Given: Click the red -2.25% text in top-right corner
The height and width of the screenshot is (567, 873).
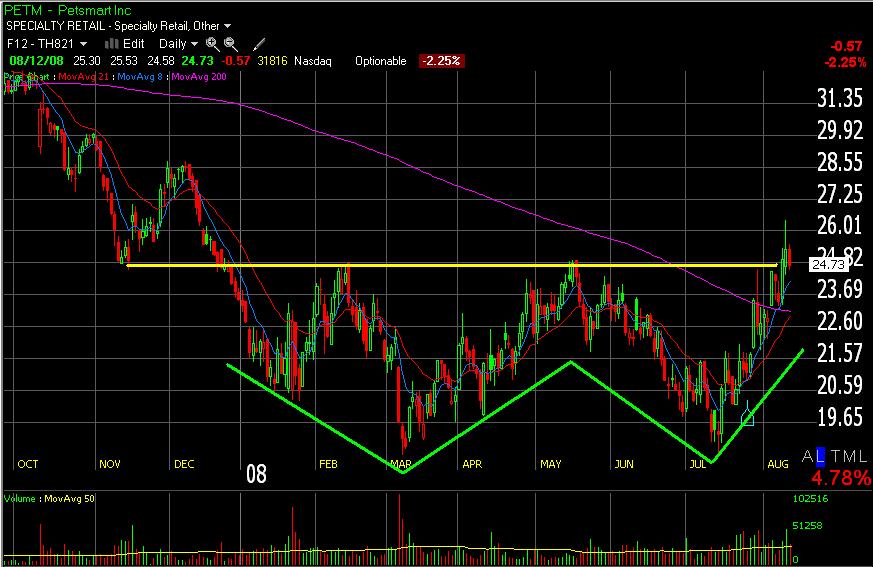Looking at the screenshot, I should 845,62.
